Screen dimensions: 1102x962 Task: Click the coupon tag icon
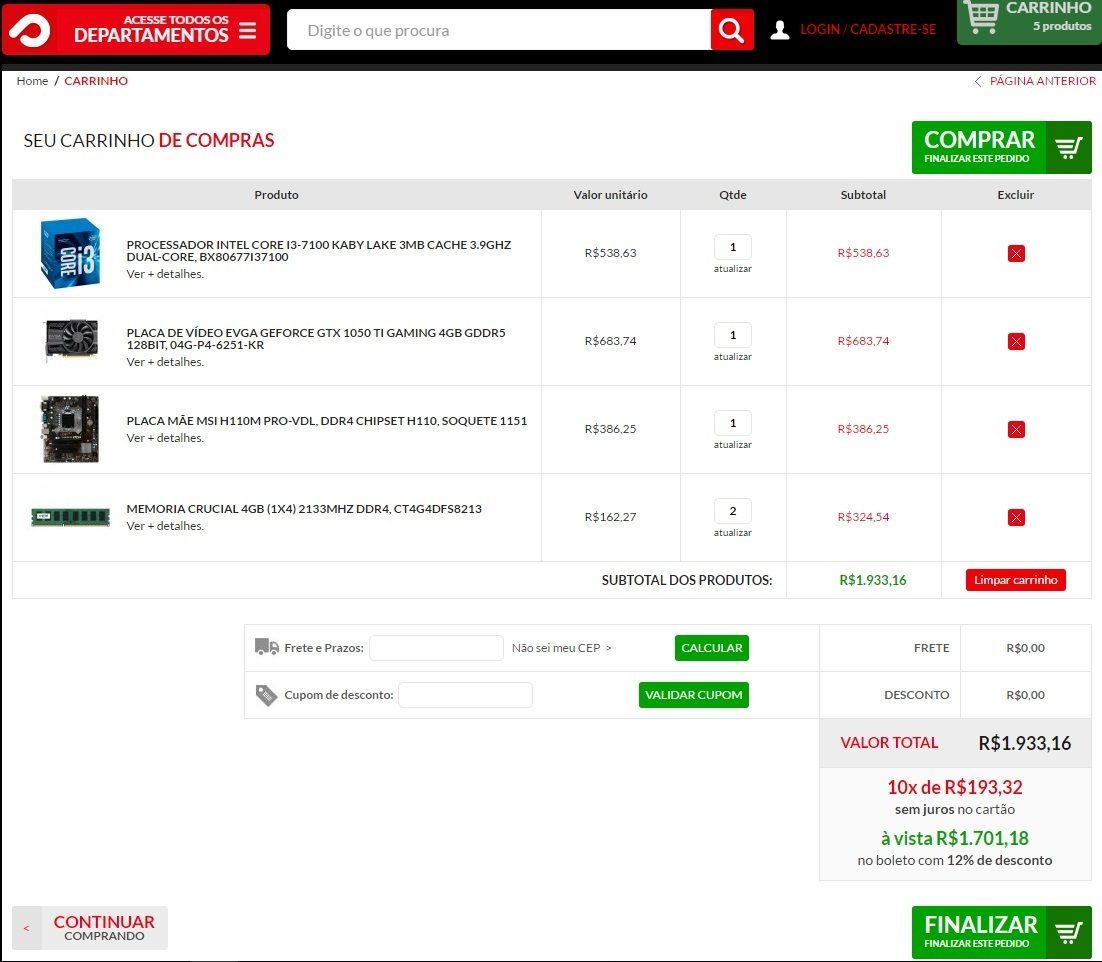(266, 694)
